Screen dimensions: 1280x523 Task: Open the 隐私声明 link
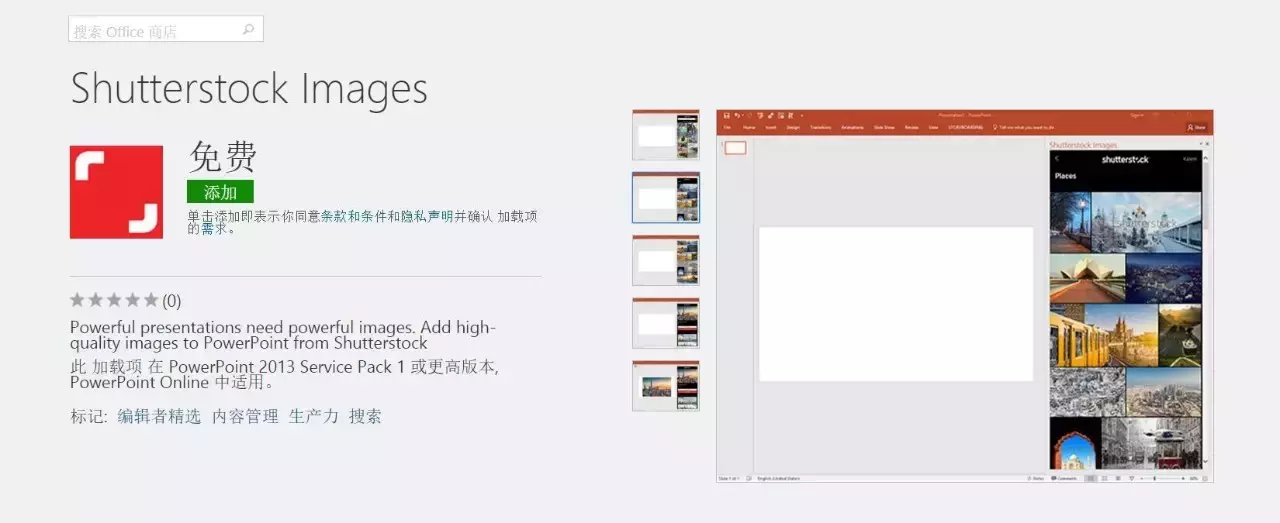click(427, 216)
